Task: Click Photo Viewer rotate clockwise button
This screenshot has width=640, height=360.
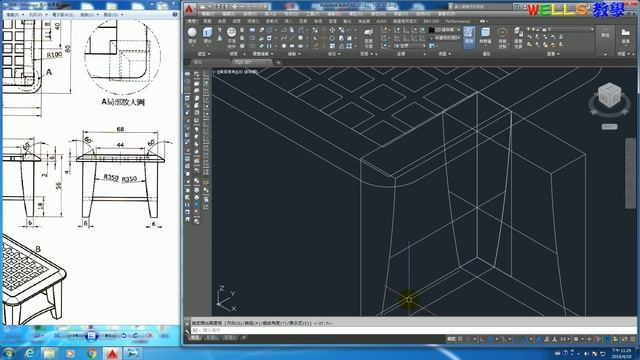Action: point(135,336)
